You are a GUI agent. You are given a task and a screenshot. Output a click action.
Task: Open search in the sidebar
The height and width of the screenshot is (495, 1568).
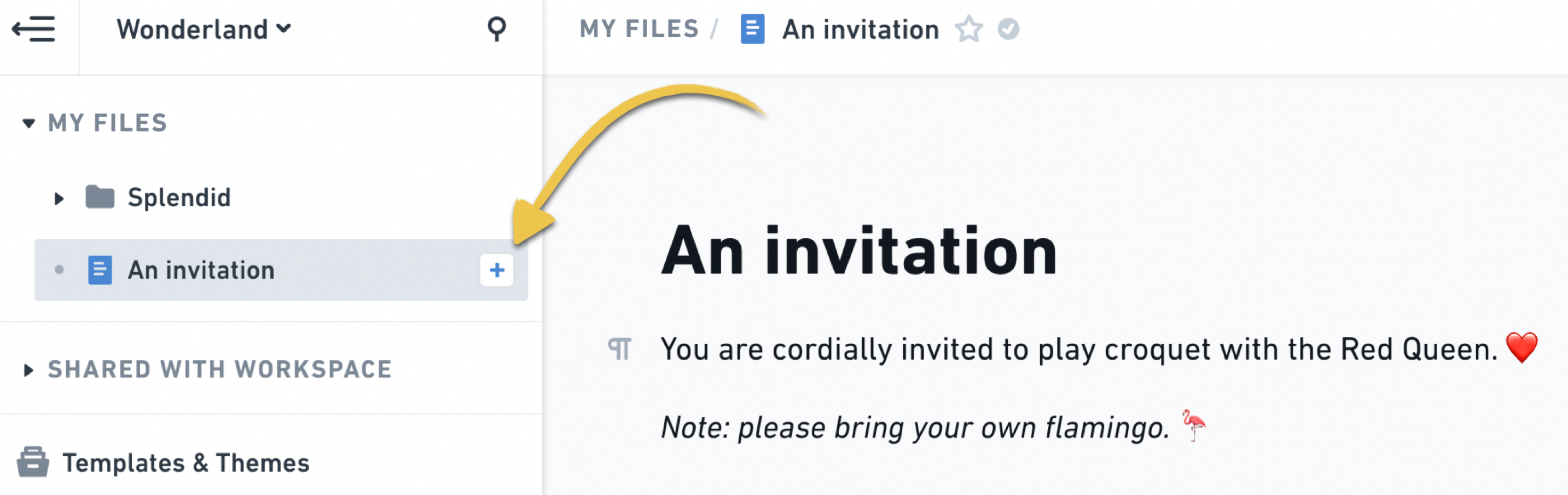[496, 28]
